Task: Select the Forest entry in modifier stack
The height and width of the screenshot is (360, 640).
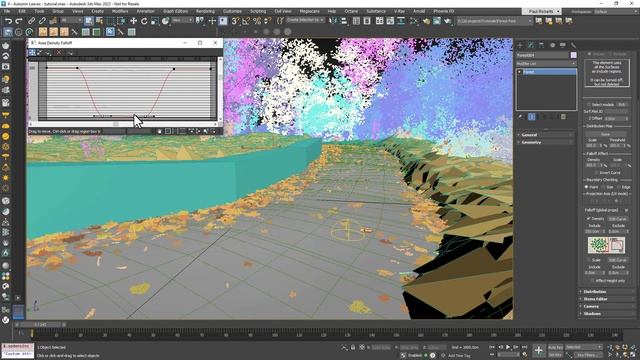Action: coord(546,72)
